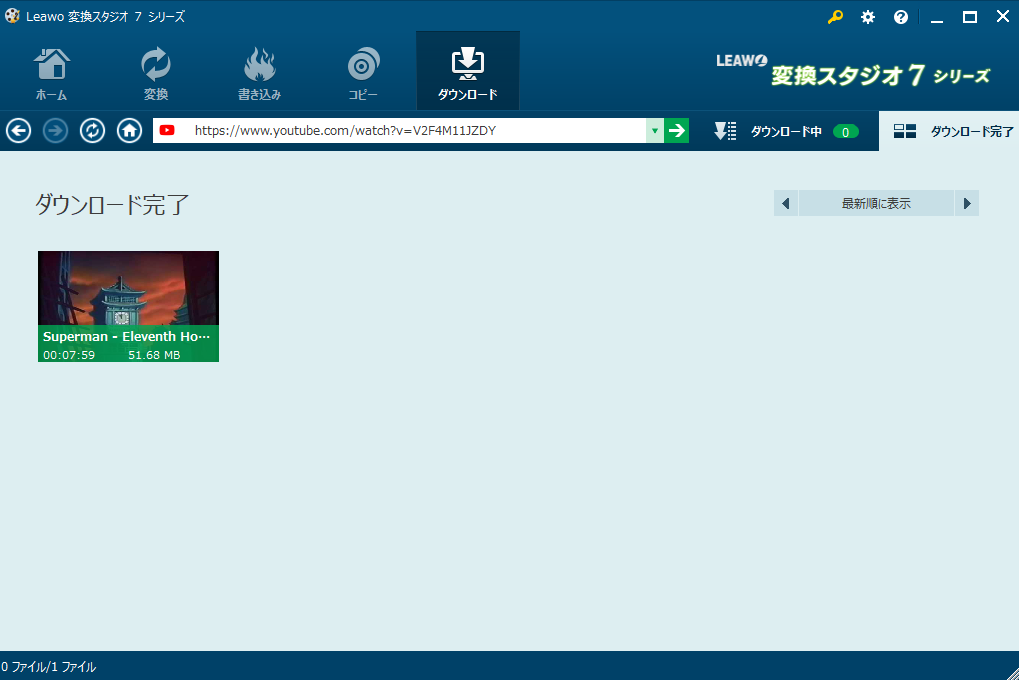Click the browser back arrow button
This screenshot has width=1019, height=680.
[19, 131]
